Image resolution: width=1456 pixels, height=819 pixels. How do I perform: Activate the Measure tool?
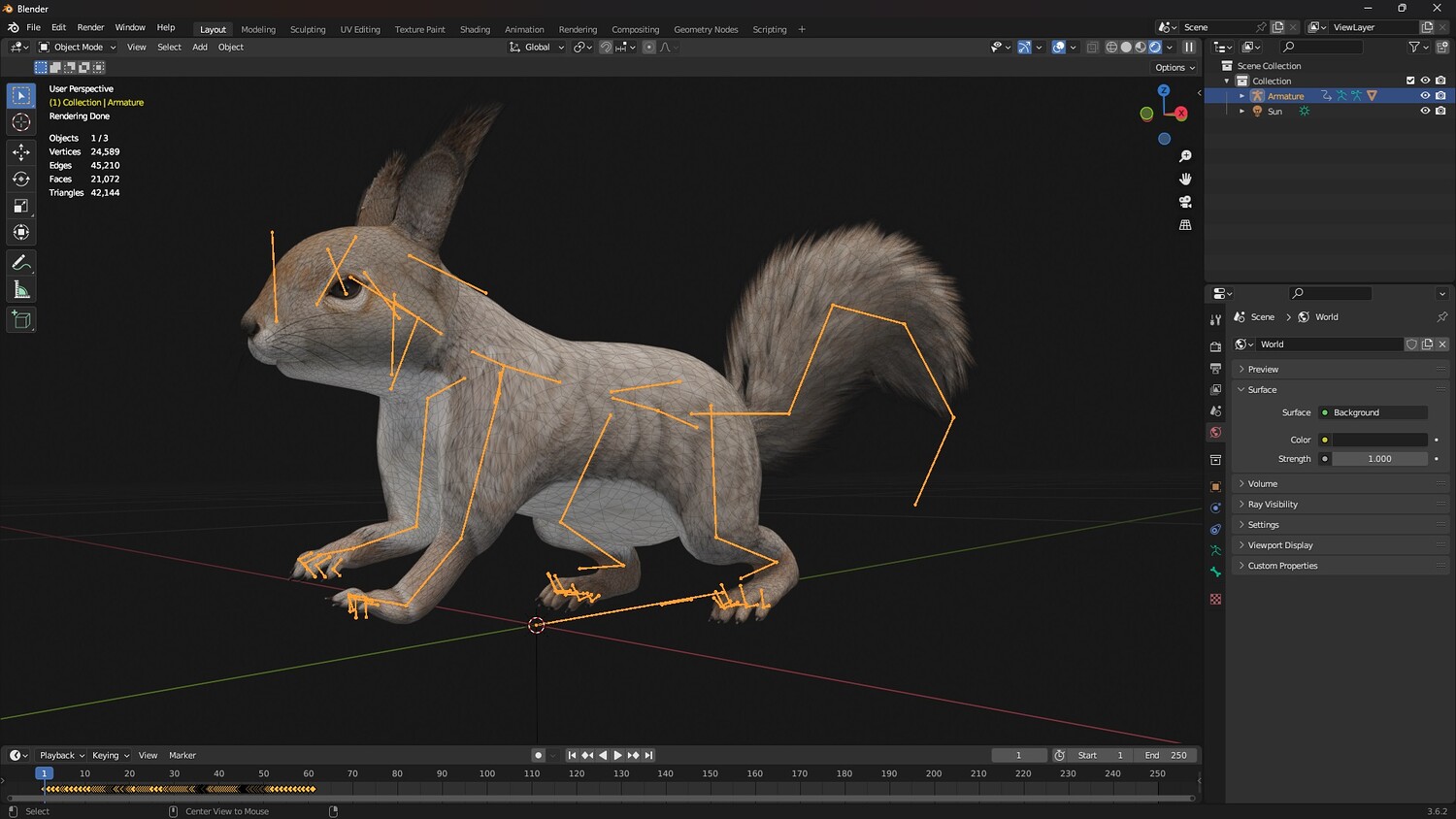(20, 290)
